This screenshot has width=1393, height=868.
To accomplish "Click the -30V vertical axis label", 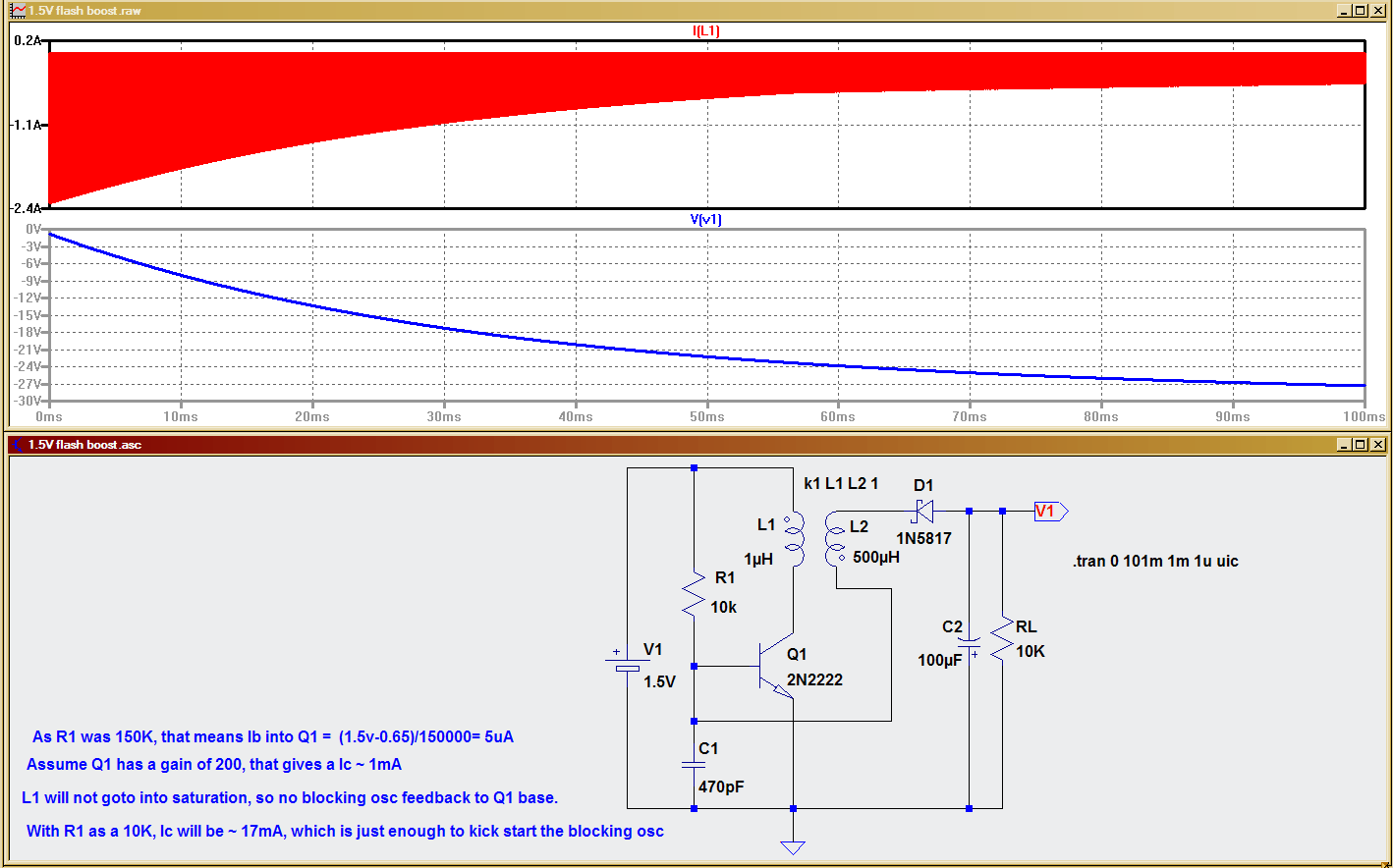I will tap(28, 402).
